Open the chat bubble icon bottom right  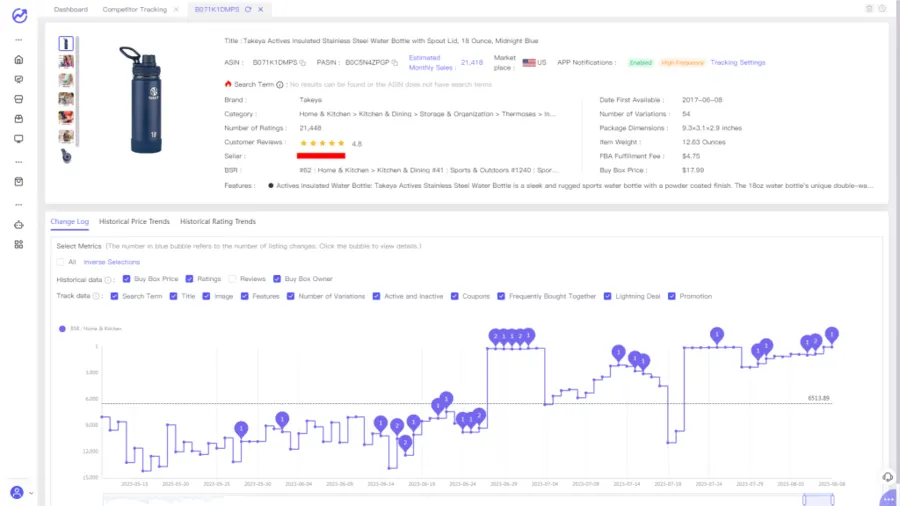889,498
